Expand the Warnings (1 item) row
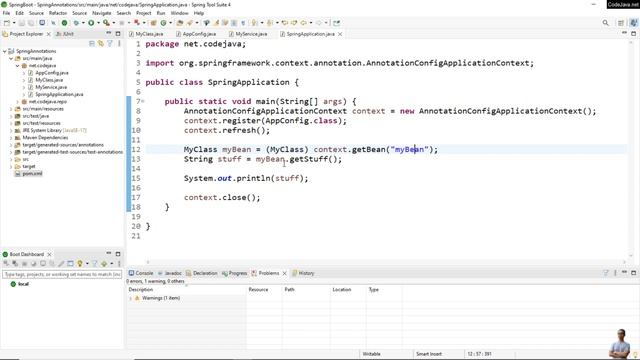The height and width of the screenshot is (360, 640). [x=131, y=298]
